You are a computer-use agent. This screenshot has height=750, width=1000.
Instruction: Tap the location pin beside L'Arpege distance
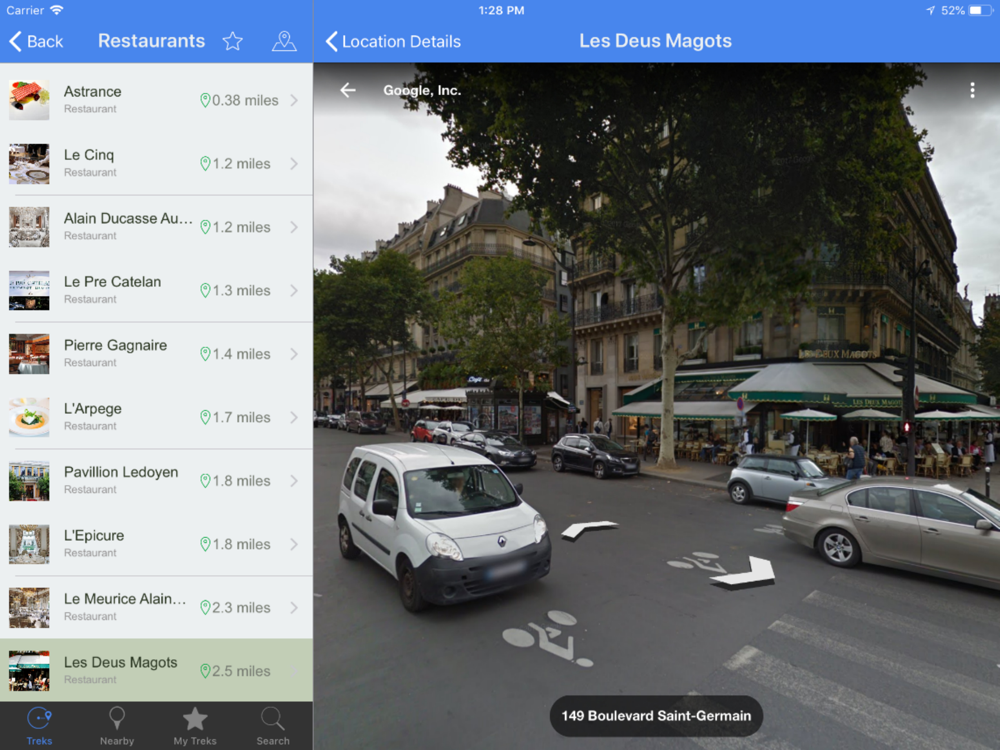[x=205, y=418]
